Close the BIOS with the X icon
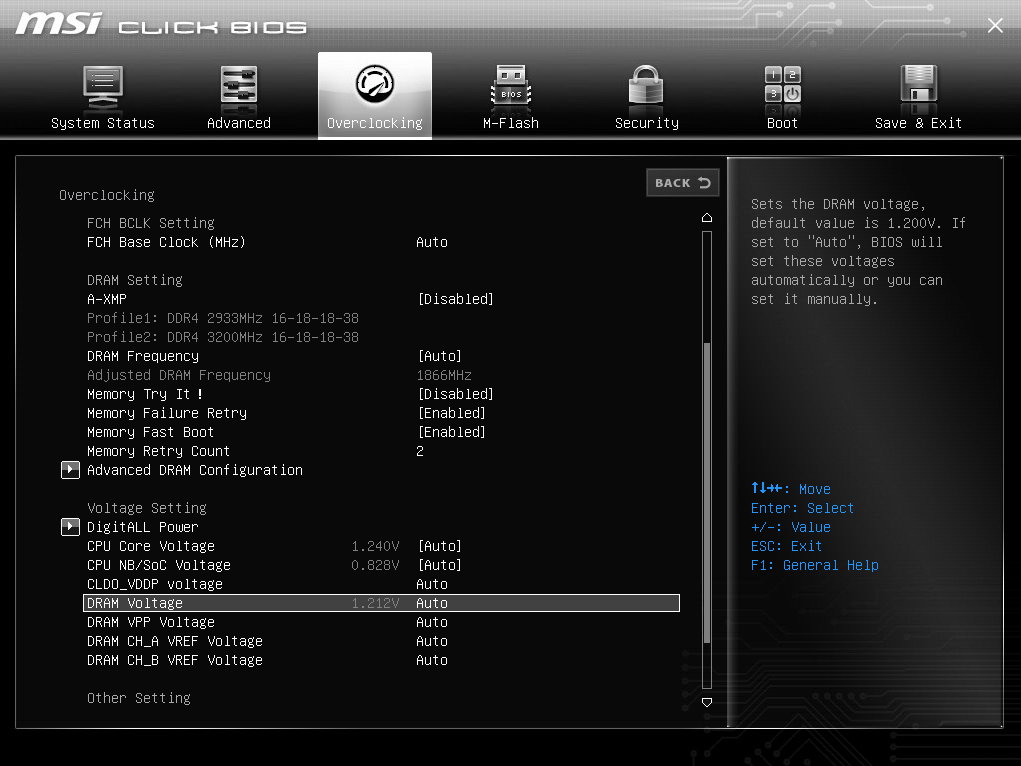 995,26
